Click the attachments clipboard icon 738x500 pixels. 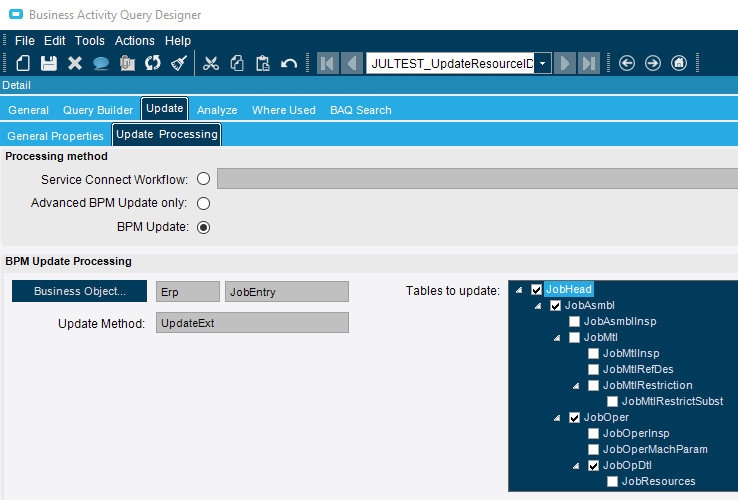pos(127,63)
